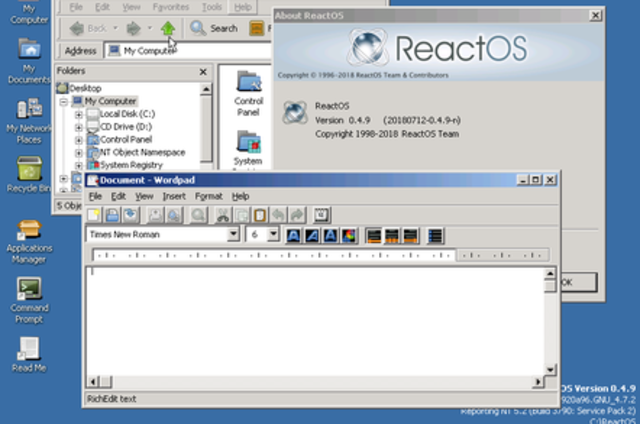640x424 pixels.
Task: Click the Find magnifier icon in Wordpad
Action: pos(198,215)
